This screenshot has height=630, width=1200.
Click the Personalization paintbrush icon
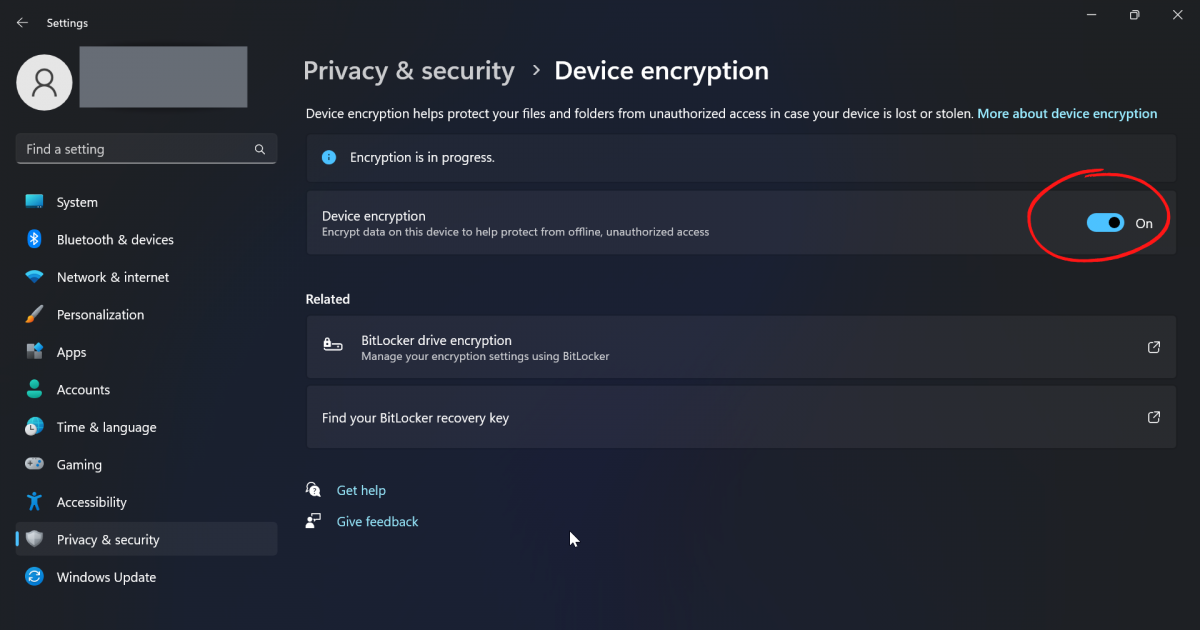click(35, 315)
